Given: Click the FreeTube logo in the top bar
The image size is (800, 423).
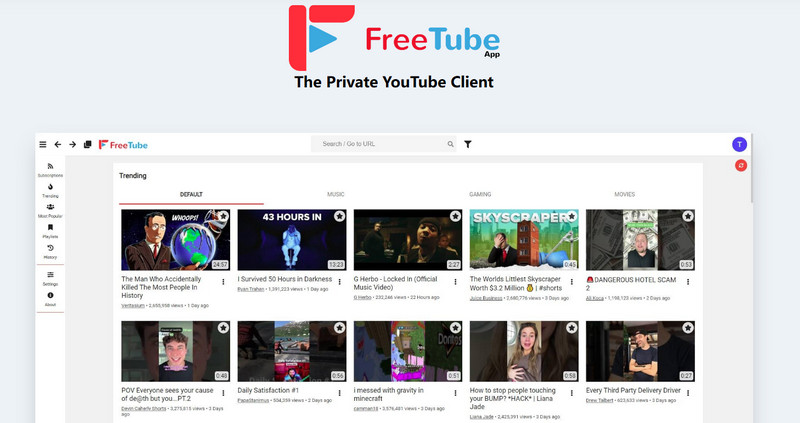Looking at the screenshot, I should pos(123,145).
